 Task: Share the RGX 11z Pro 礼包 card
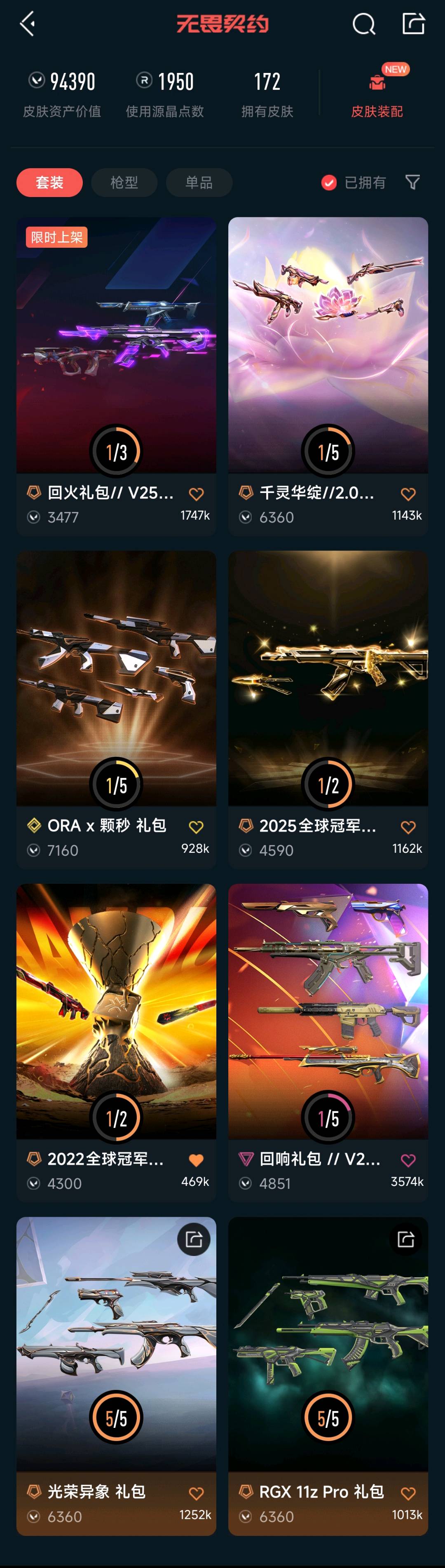pos(405,1239)
